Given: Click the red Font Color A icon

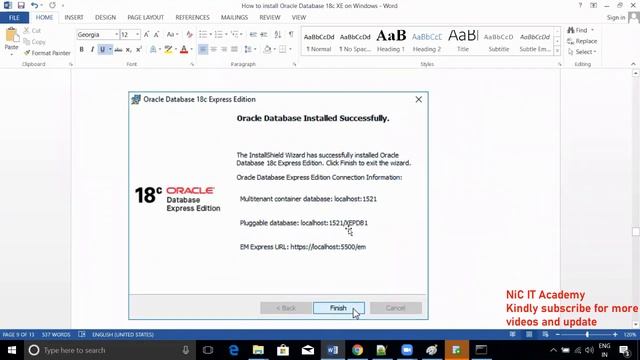Looking at the screenshot, I should 184,50.
